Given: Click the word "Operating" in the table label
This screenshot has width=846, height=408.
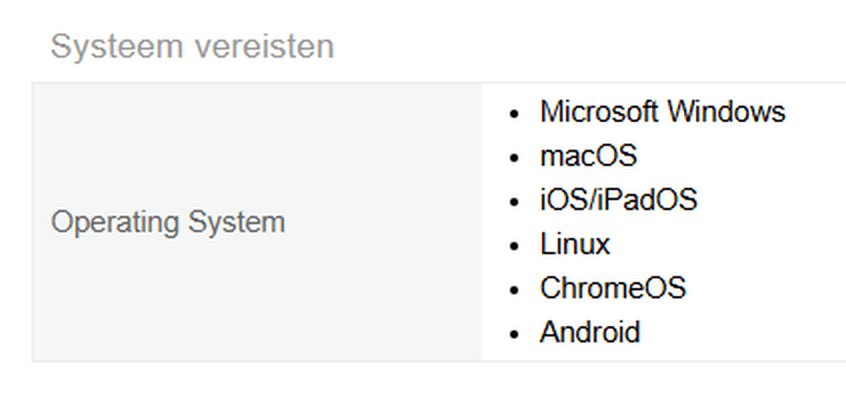Looking at the screenshot, I should point(110,222).
